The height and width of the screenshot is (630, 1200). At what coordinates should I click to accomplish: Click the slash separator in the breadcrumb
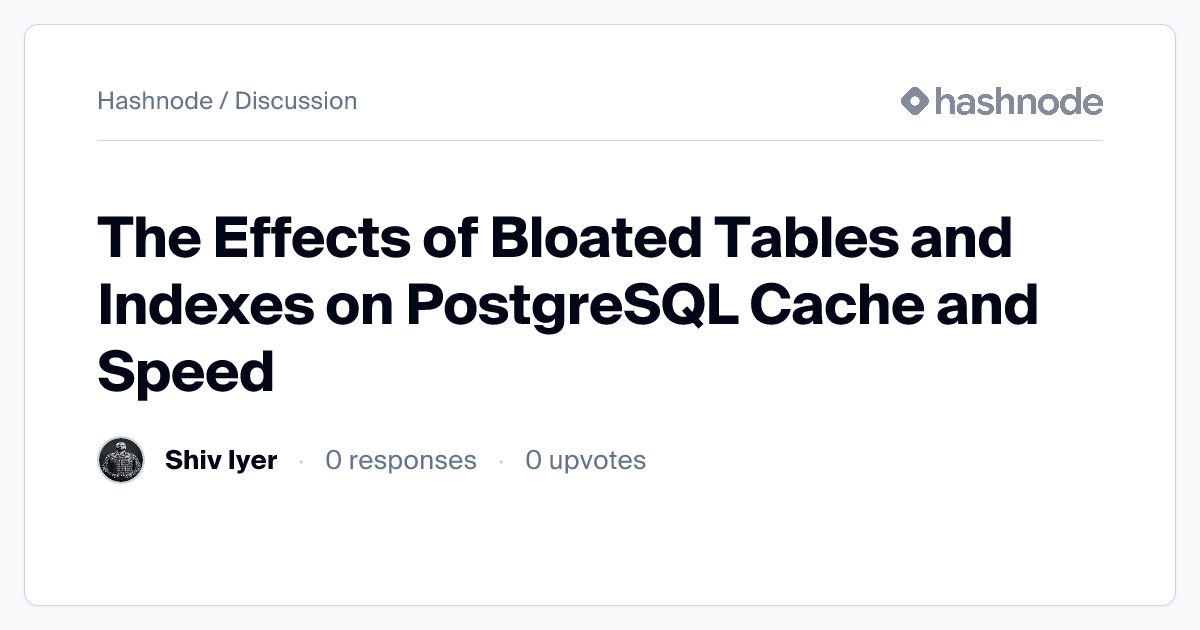click(224, 101)
